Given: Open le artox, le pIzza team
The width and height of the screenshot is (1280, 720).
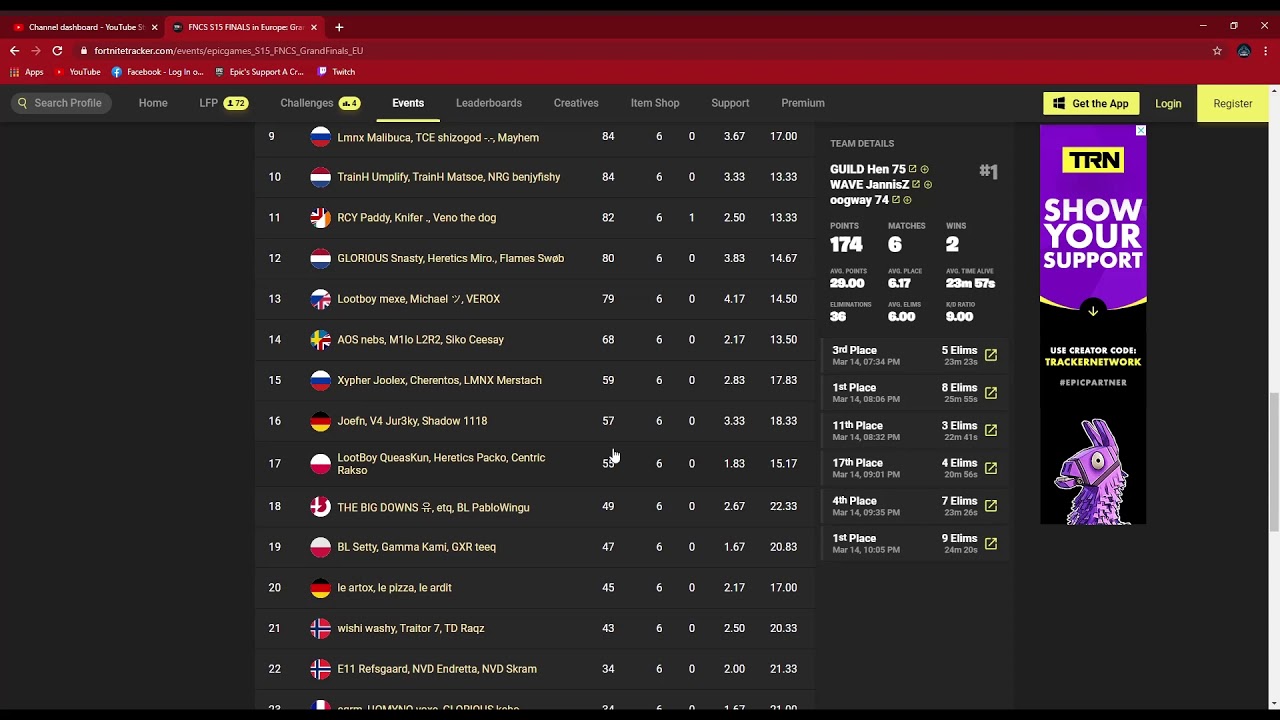Looking at the screenshot, I should [x=395, y=588].
